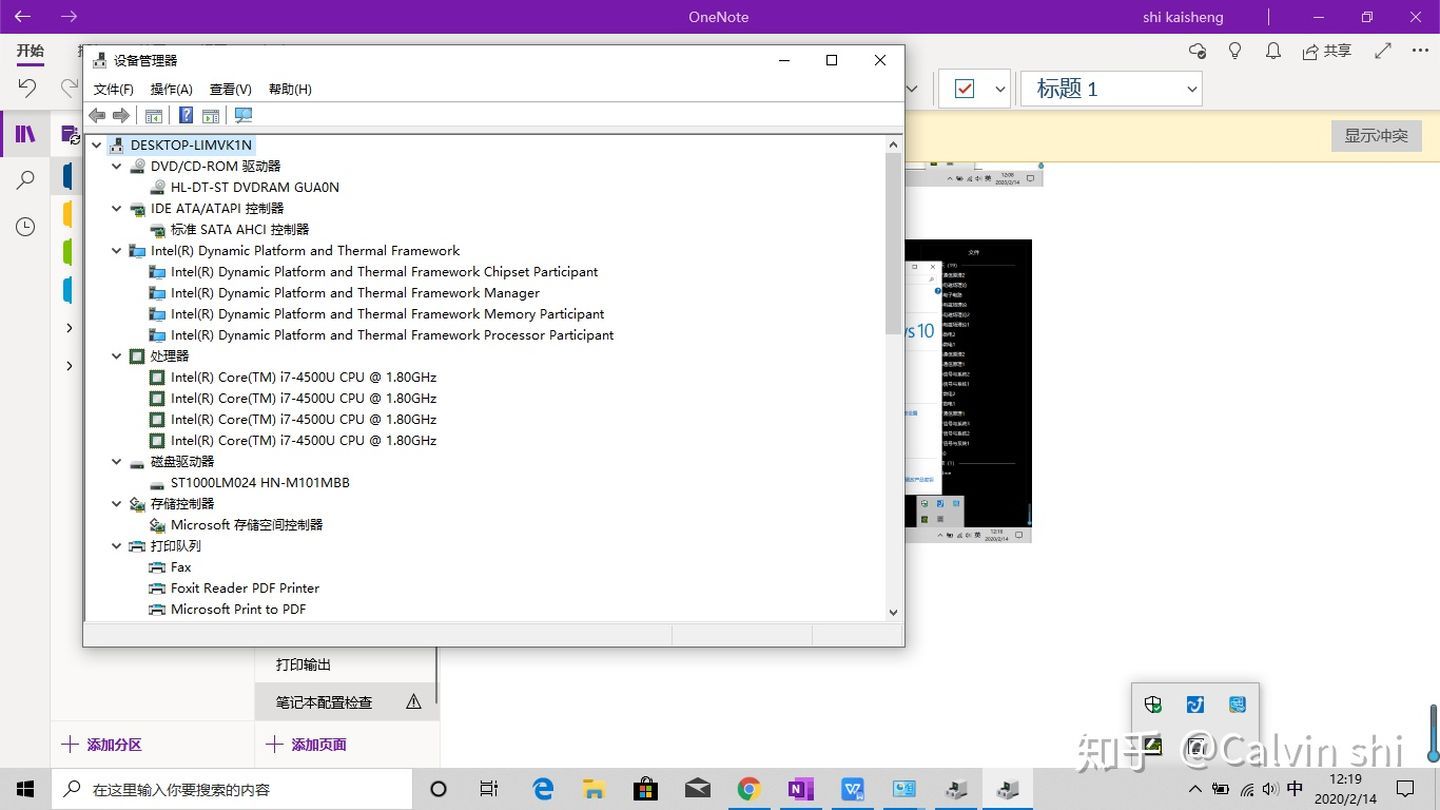Open the Wi-Fi network tray icon

click(x=1247, y=789)
